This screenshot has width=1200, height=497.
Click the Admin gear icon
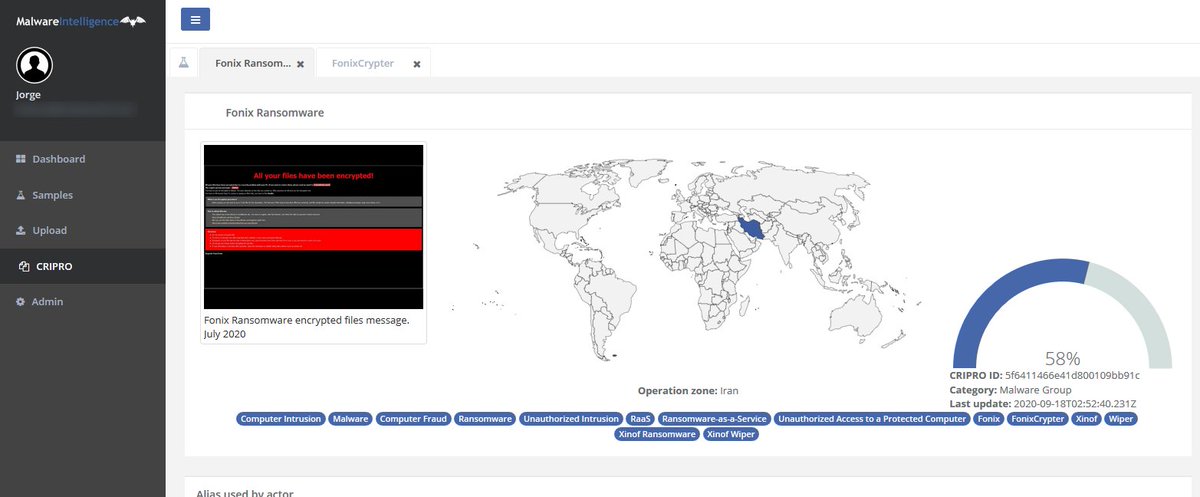[21, 302]
